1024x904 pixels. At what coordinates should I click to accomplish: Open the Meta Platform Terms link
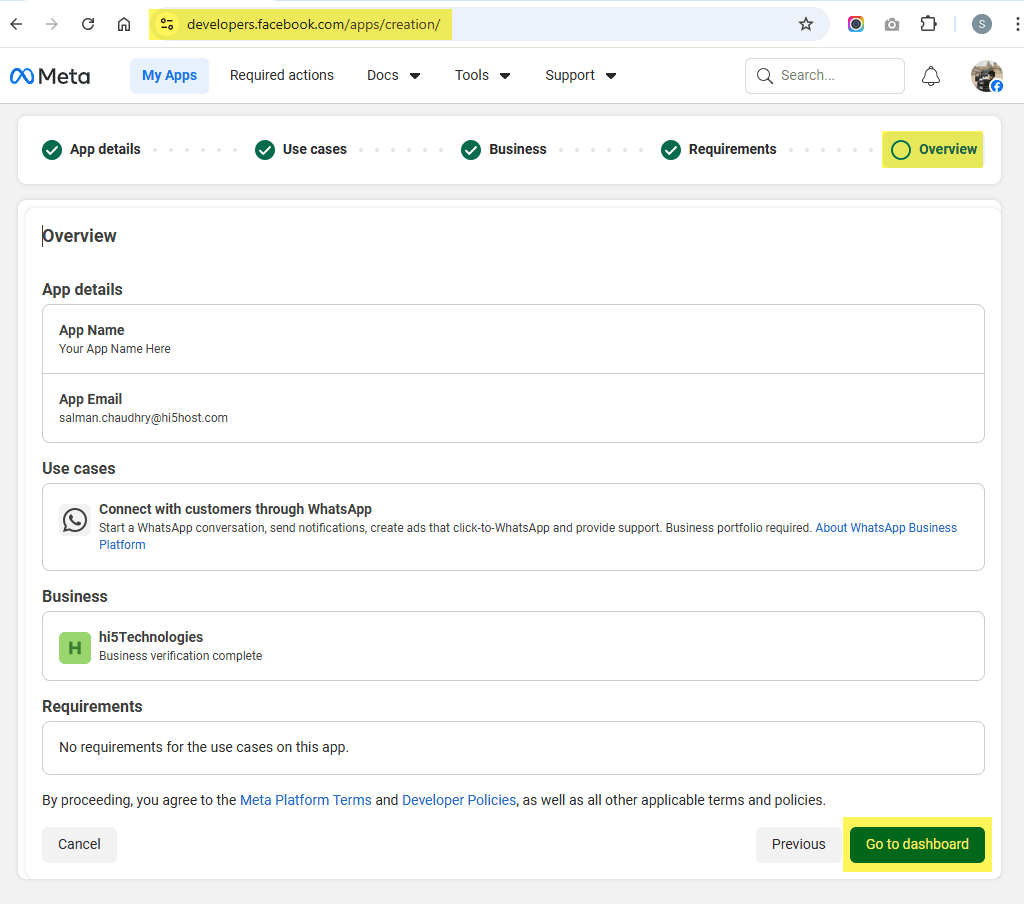305,800
